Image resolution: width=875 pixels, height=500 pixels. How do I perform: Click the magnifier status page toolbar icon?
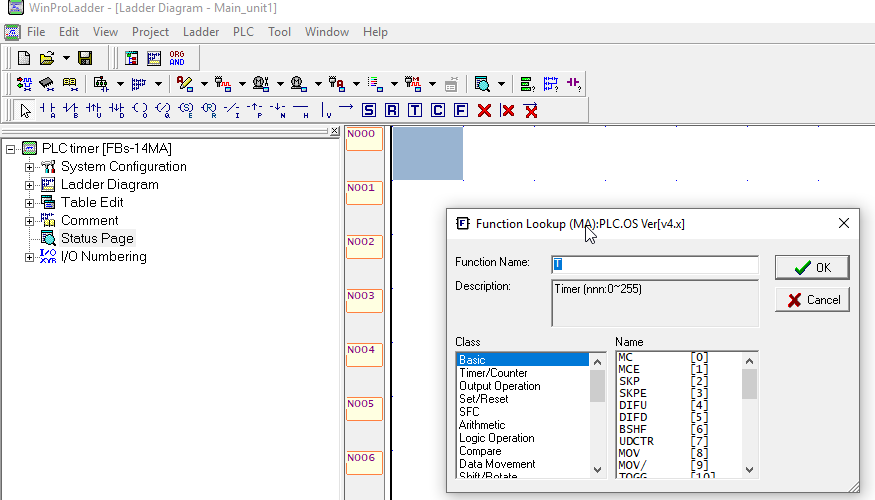482,84
